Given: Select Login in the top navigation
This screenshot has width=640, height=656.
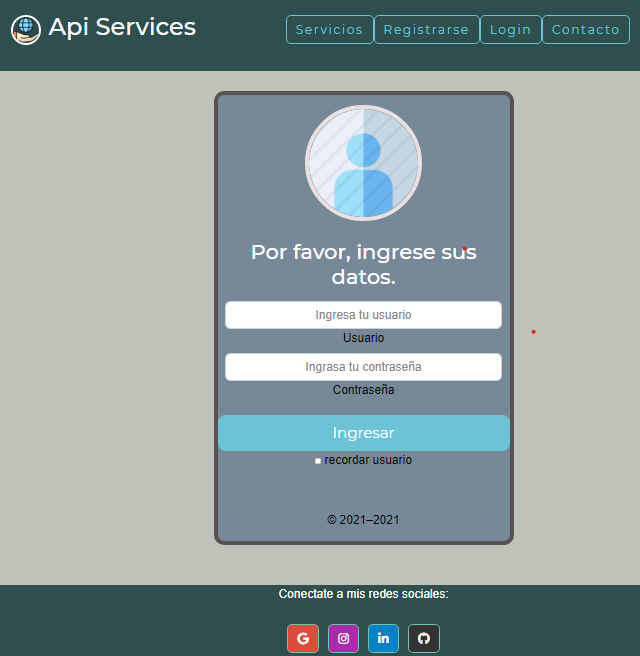Looking at the screenshot, I should tap(510, 30).
